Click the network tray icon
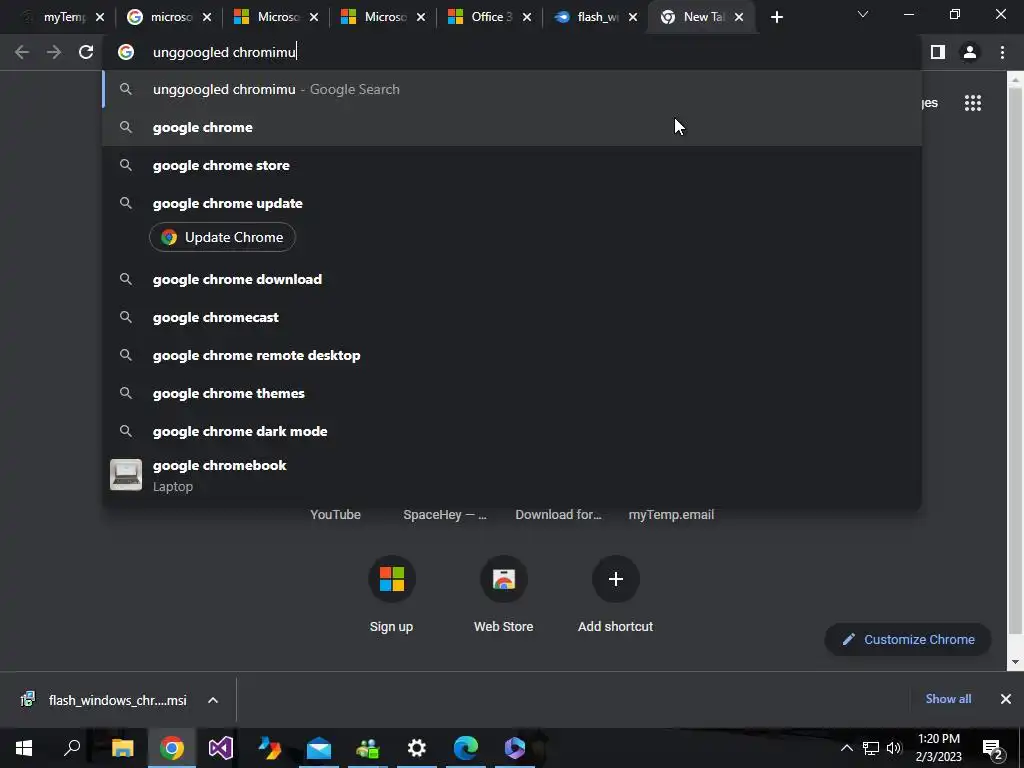 (871, 748)
